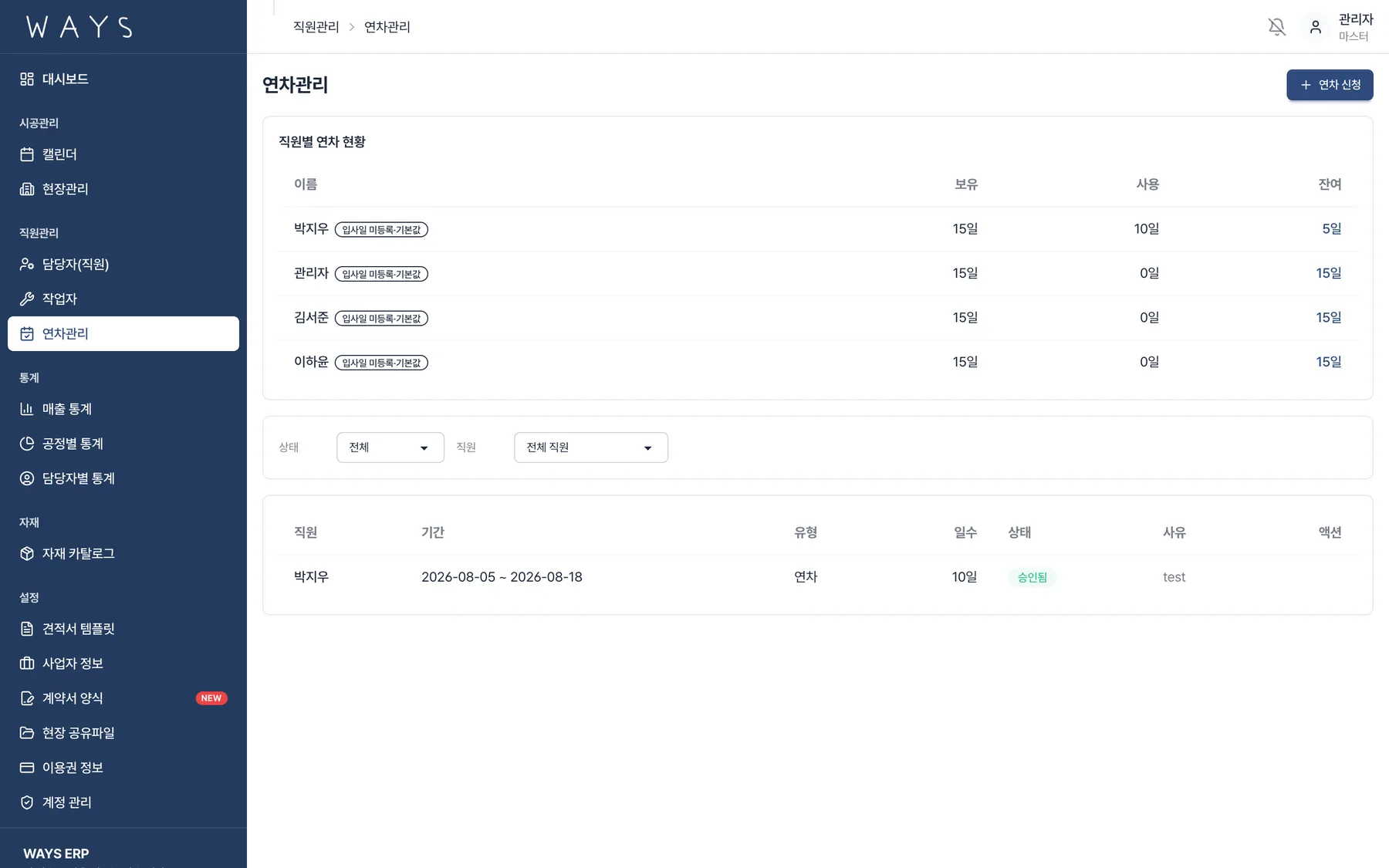Click the 승인됨 status badge
The width and height of the screenshot is (1389, 868).
[1032, 577]
